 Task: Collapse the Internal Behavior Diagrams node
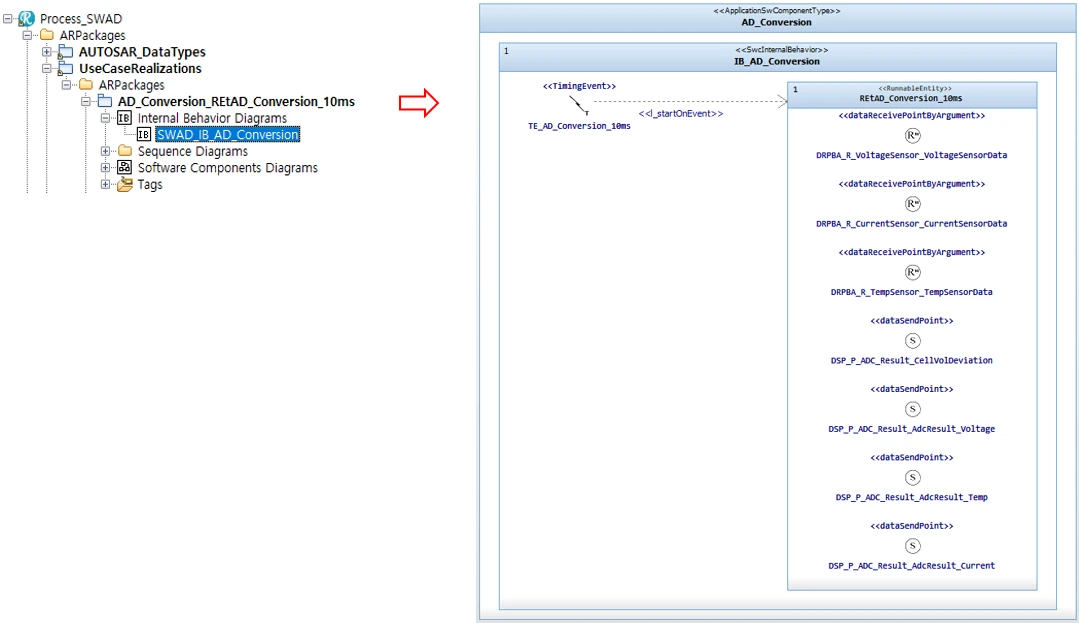(105, 118)
